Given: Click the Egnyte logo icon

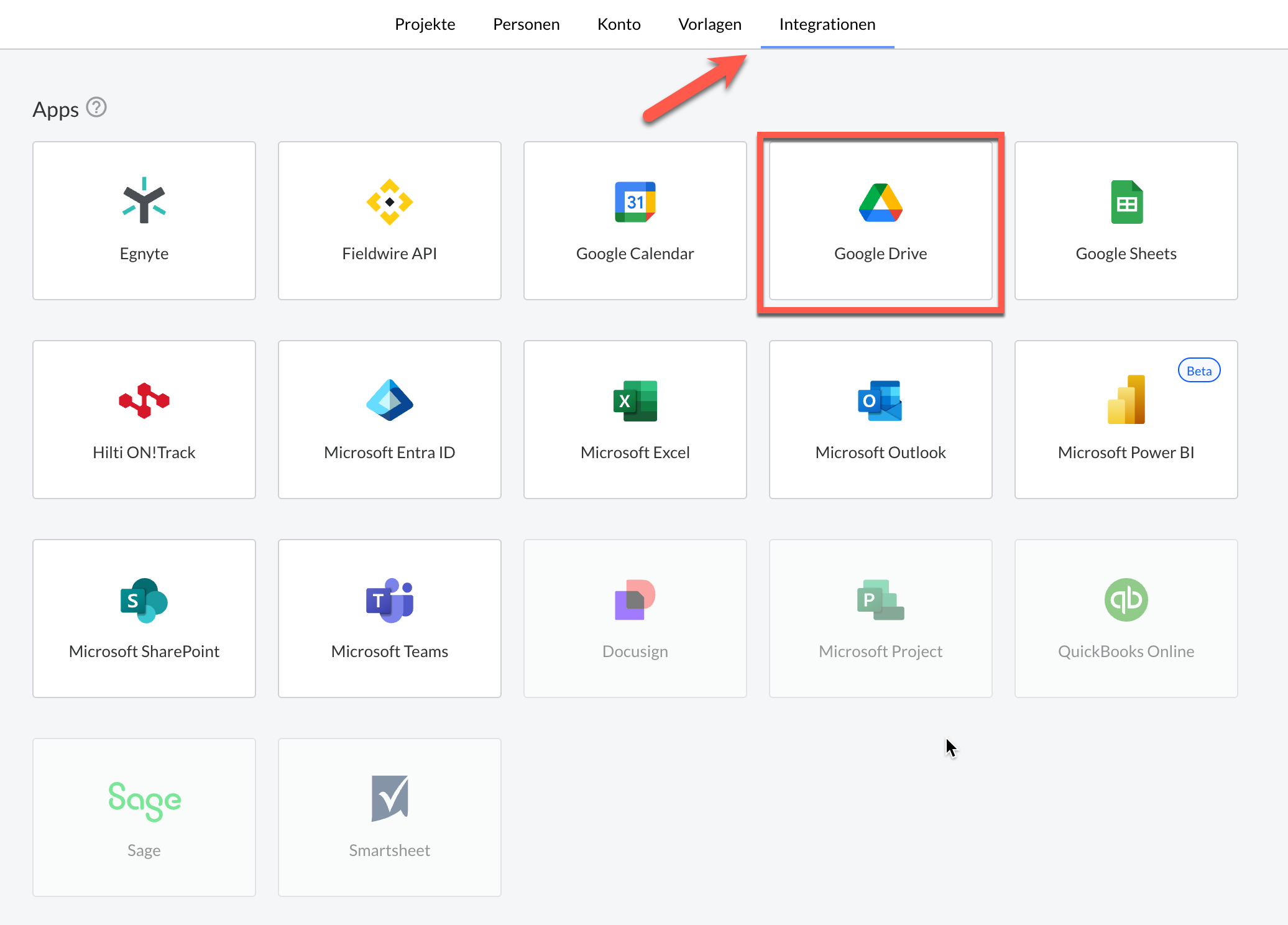Looking at the screenshot, I should (144, 201).
